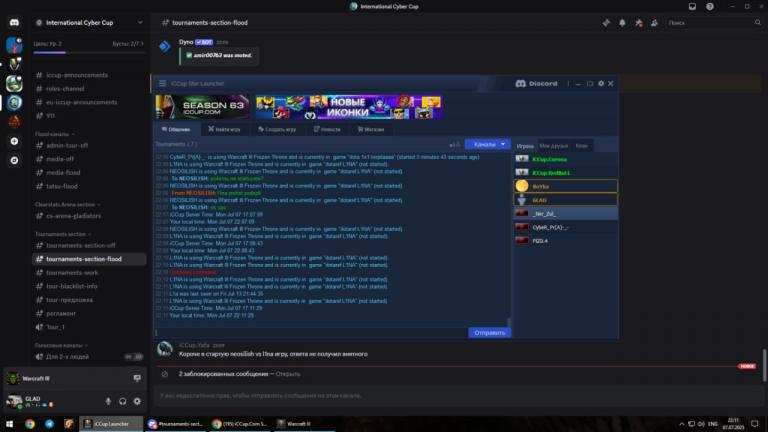Click the search magnifier icon
The height and width of the screenshot is (432, 768).
[758, 23]
